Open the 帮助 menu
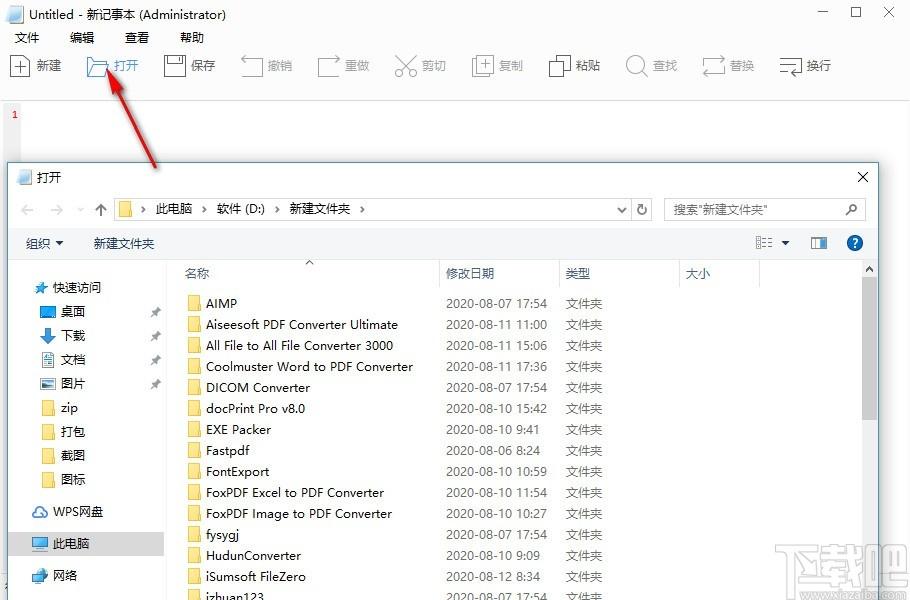Viewport: 910px width, 600px height. point(192,38)
